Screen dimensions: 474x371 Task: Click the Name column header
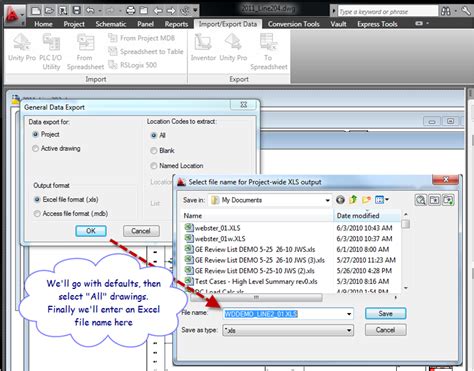[x=257, y=216]
